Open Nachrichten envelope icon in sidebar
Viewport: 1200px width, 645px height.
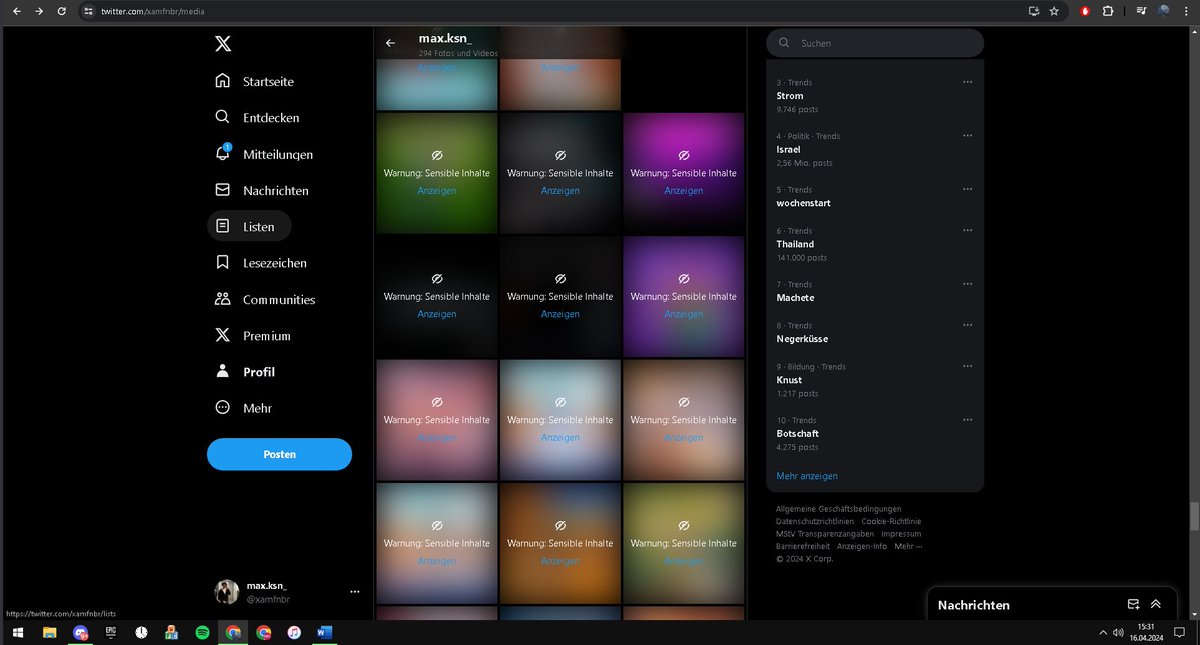coord(223,190)
